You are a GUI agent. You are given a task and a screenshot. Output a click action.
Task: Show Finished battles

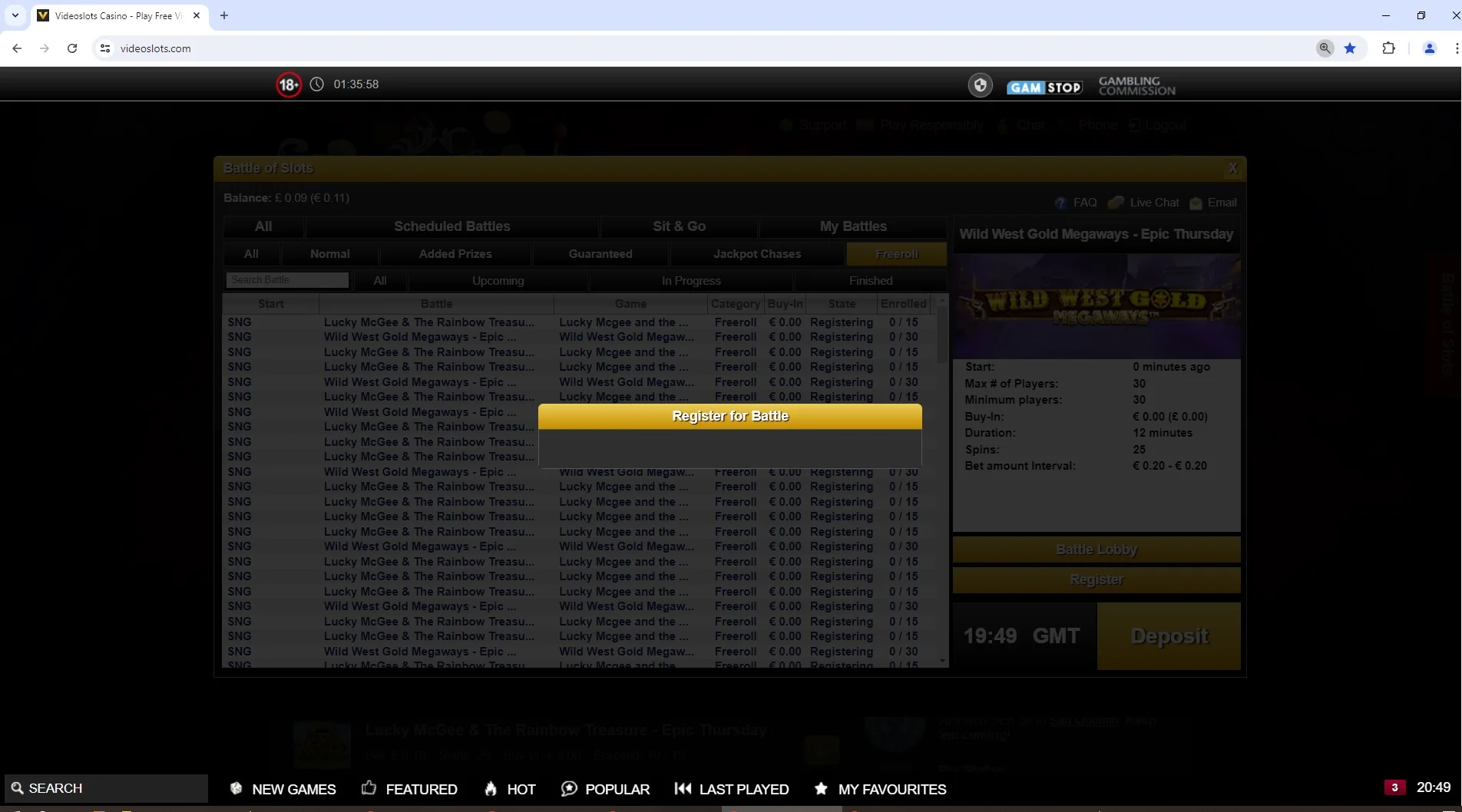(871, 281)
